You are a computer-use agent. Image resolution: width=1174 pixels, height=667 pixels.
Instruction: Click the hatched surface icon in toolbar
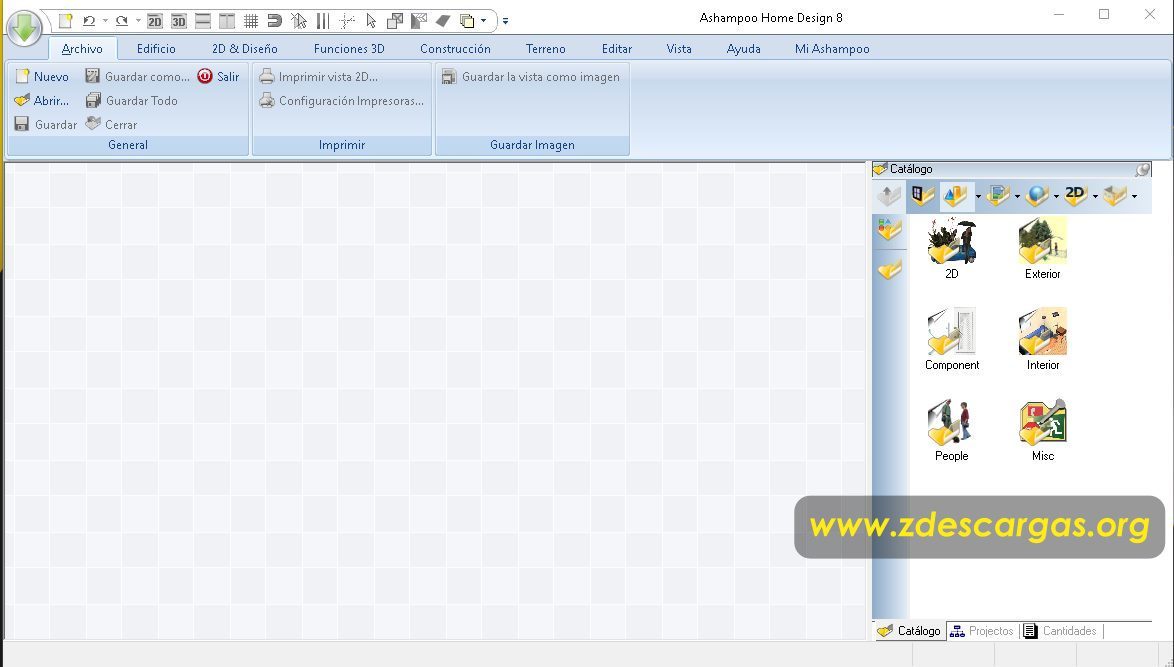(x=419, y=21)
